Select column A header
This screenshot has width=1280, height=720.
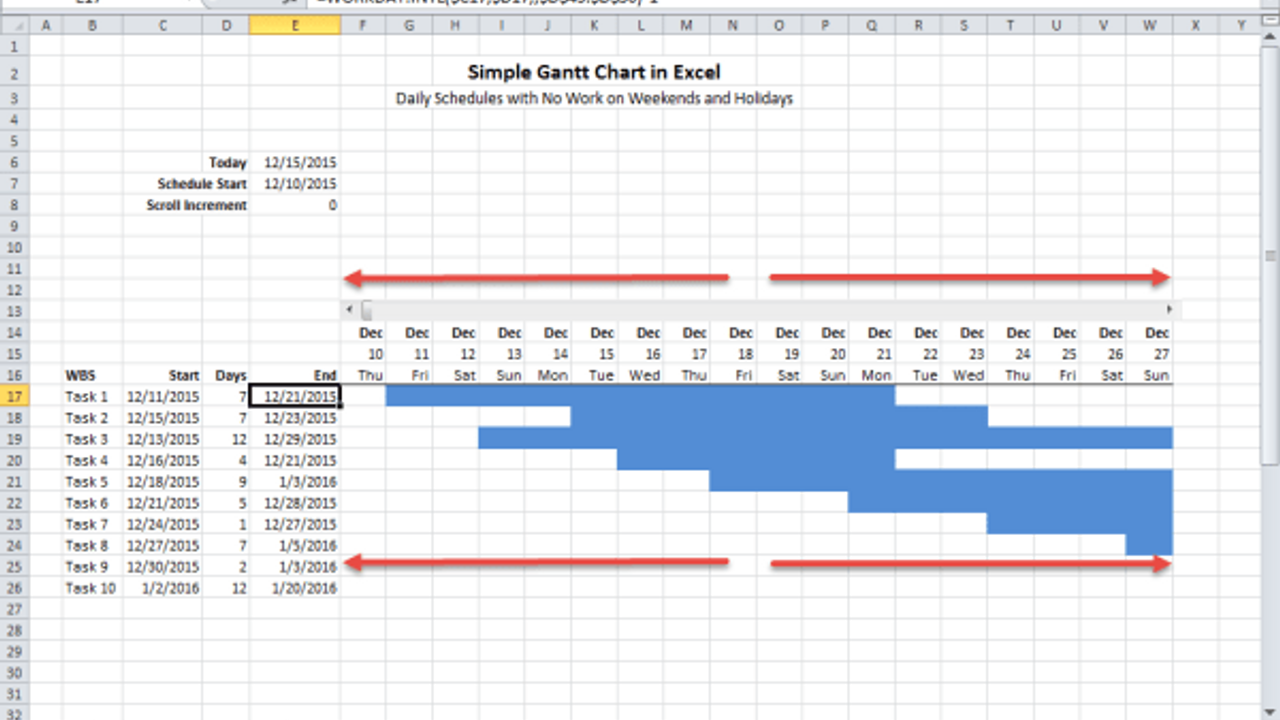point(46,25)
